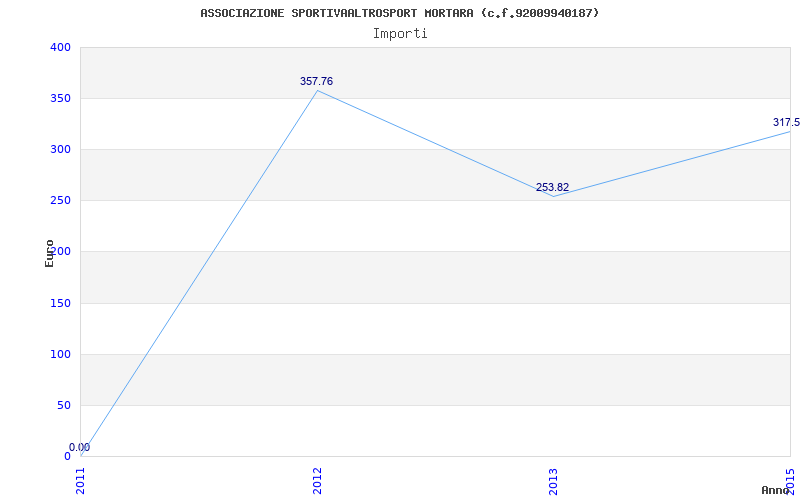Select the 0.00 data label
The height and width of the screenshot is (500, 800).
pos(80,447)
